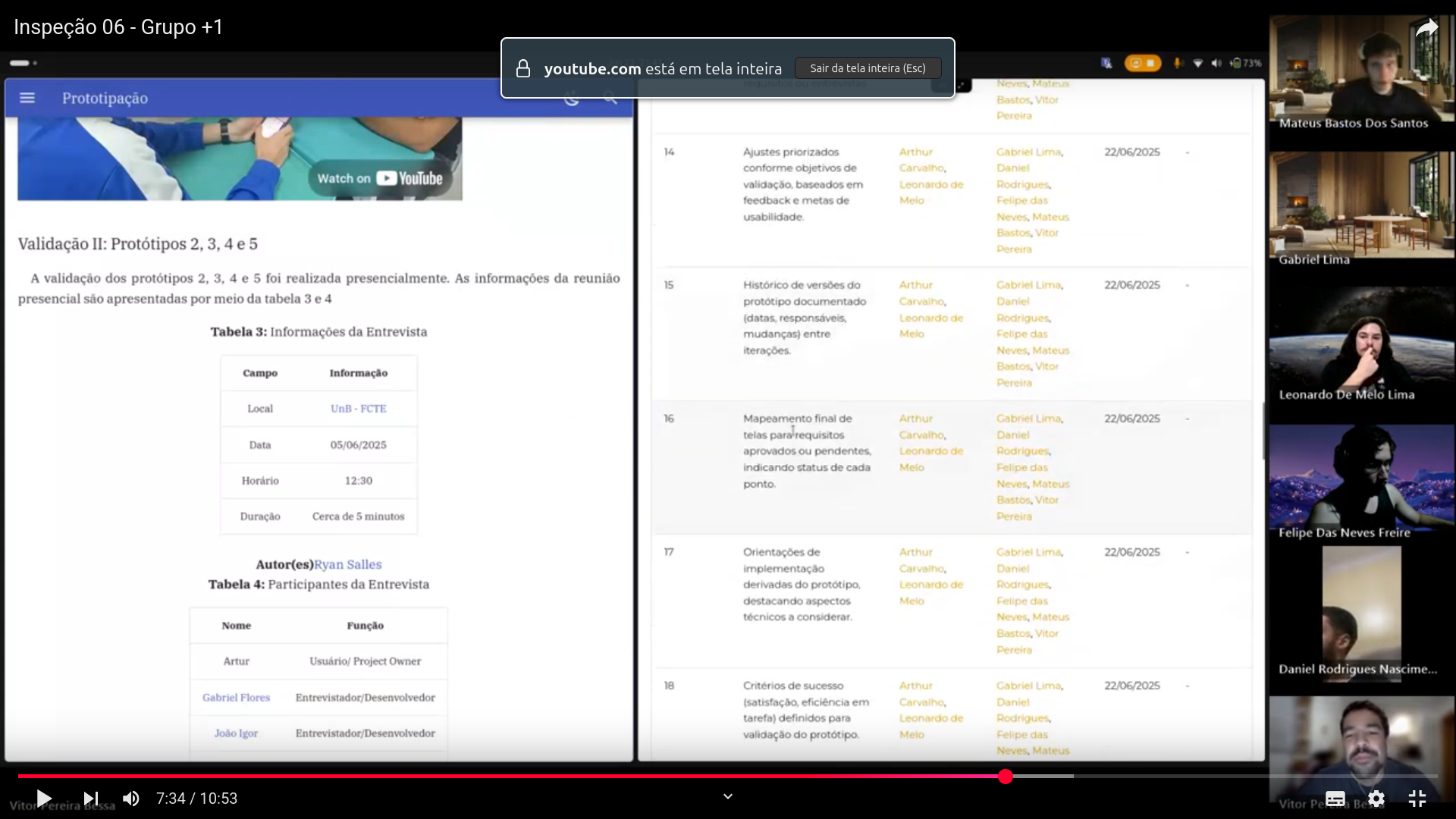Open the 'UnB - FCTE' link
The image size is (1456, 819).
point(358,408)
